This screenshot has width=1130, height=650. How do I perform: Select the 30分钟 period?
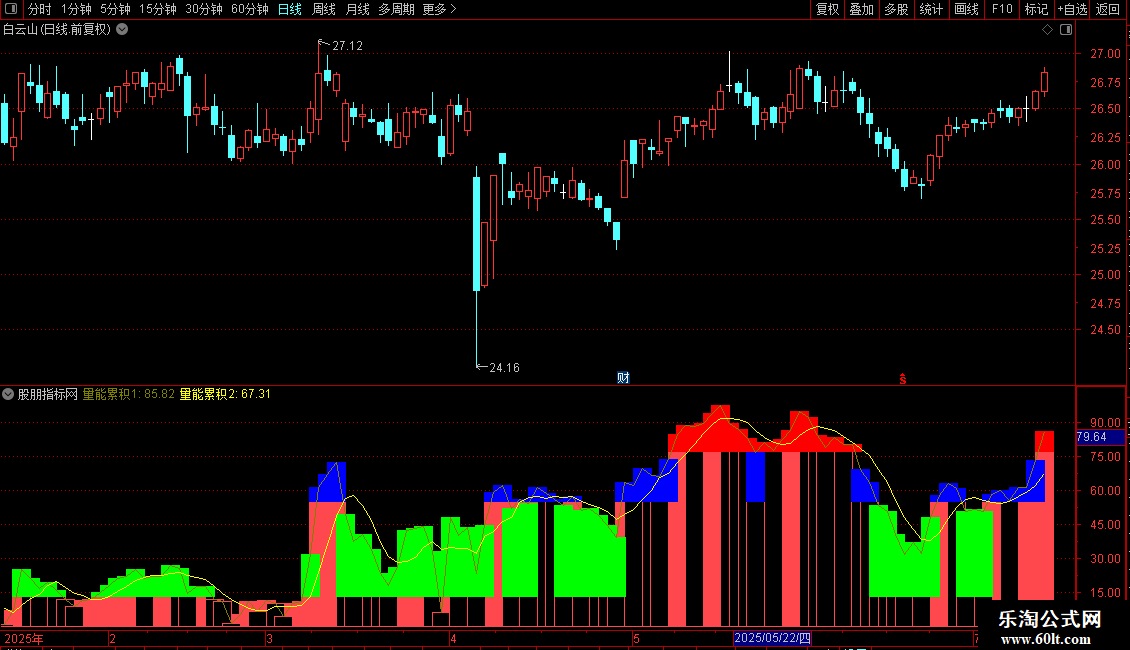(x=203, y=9)
